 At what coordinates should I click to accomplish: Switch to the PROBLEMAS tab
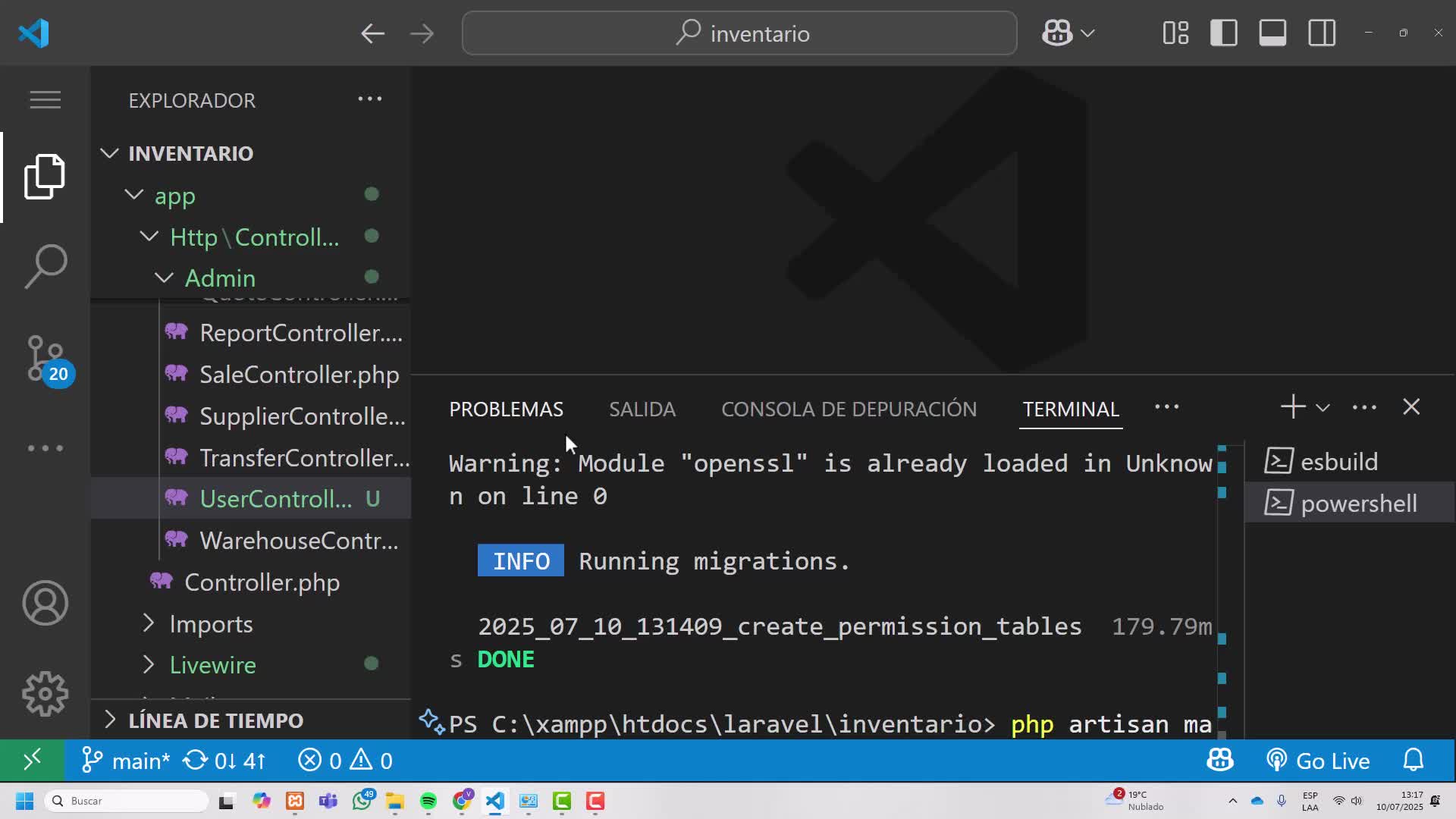point(506,409)
